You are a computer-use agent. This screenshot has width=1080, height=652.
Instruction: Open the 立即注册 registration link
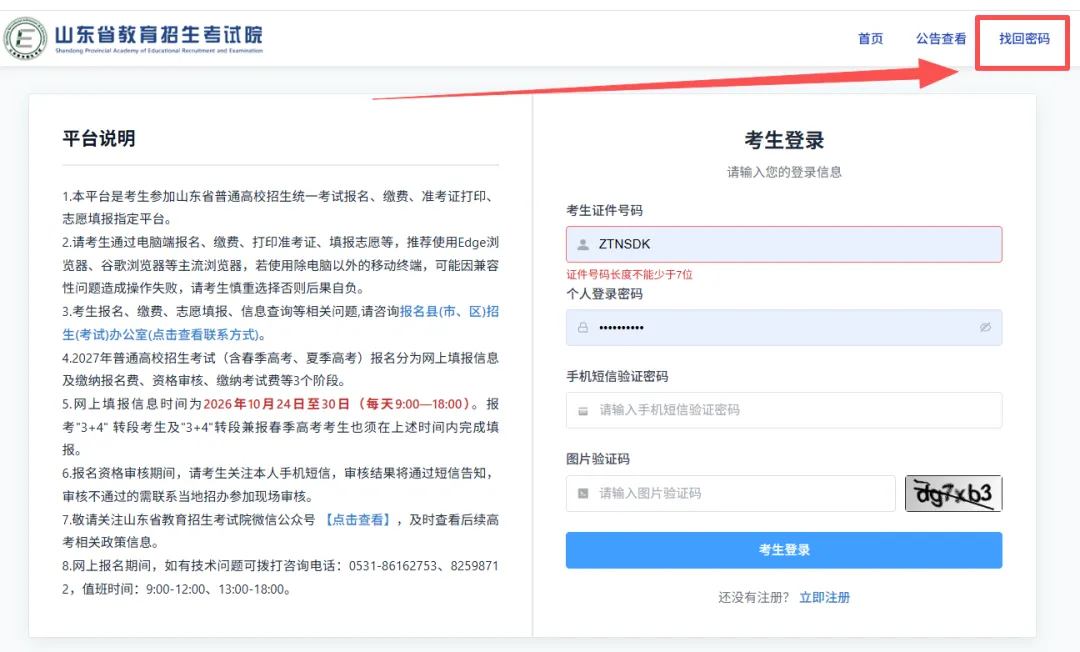point(824,598)
